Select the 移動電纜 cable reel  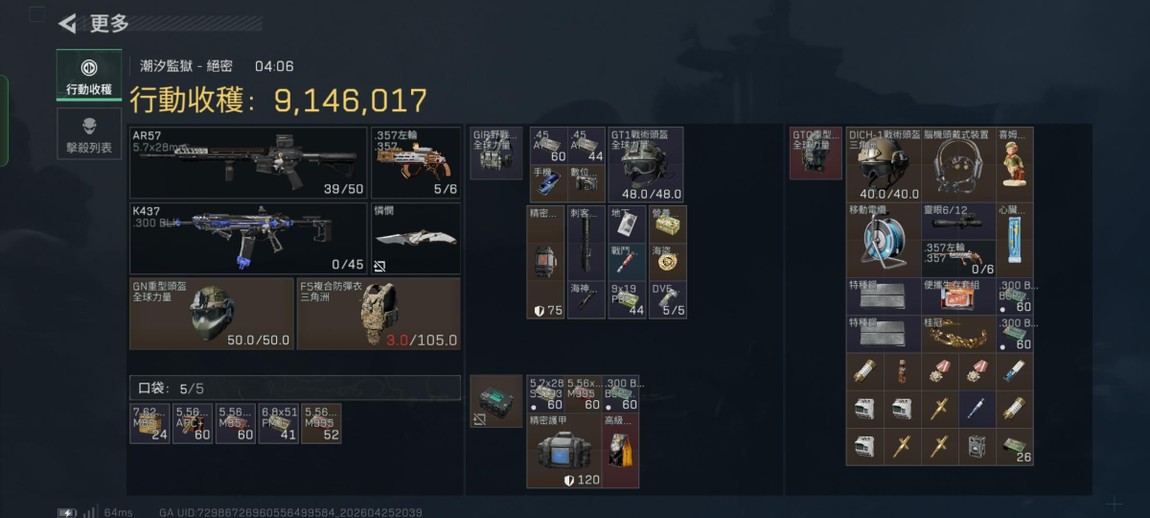[x=884, y=240]
